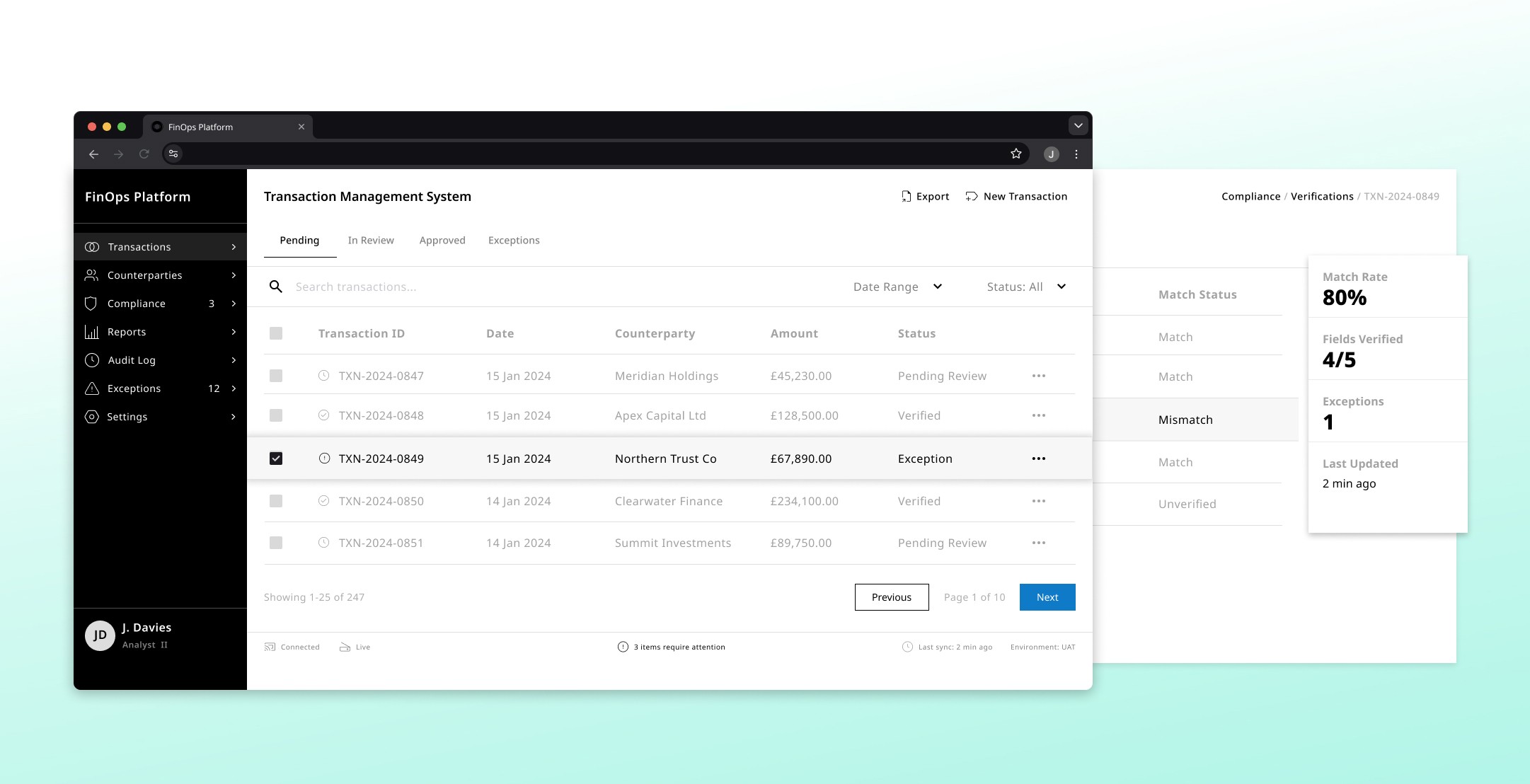Open the Status: All filter dropdown

tap(1026, 287)
